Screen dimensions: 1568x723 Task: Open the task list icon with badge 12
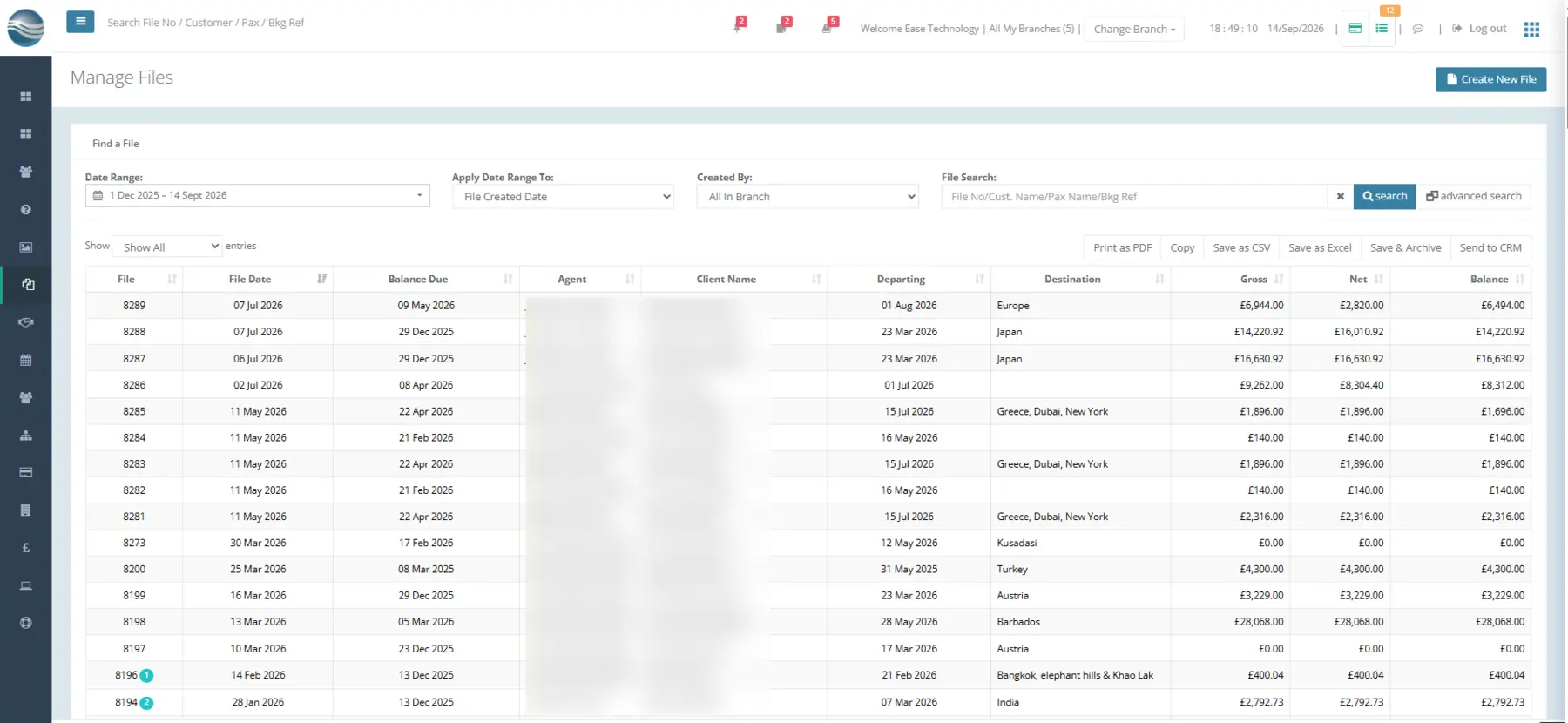pos(1382,29)
